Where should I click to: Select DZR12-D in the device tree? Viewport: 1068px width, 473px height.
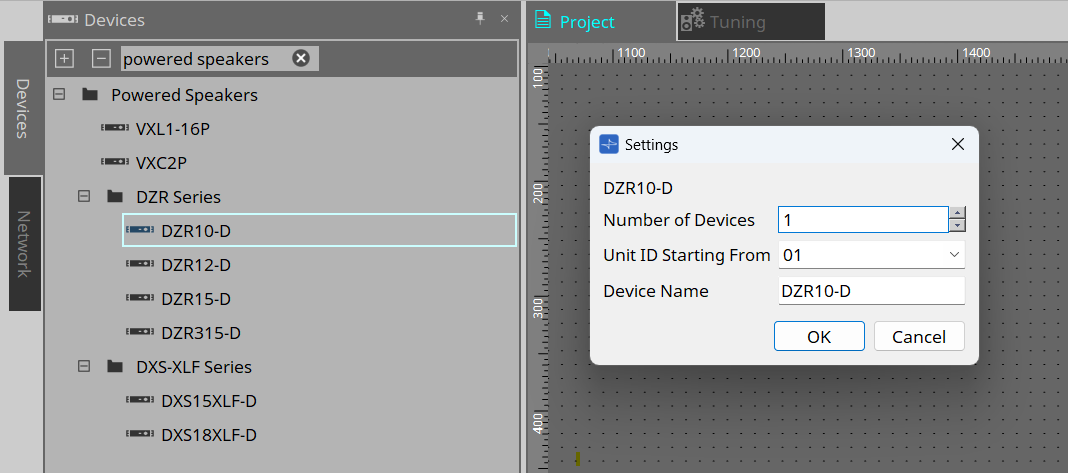tap(196, 264)
